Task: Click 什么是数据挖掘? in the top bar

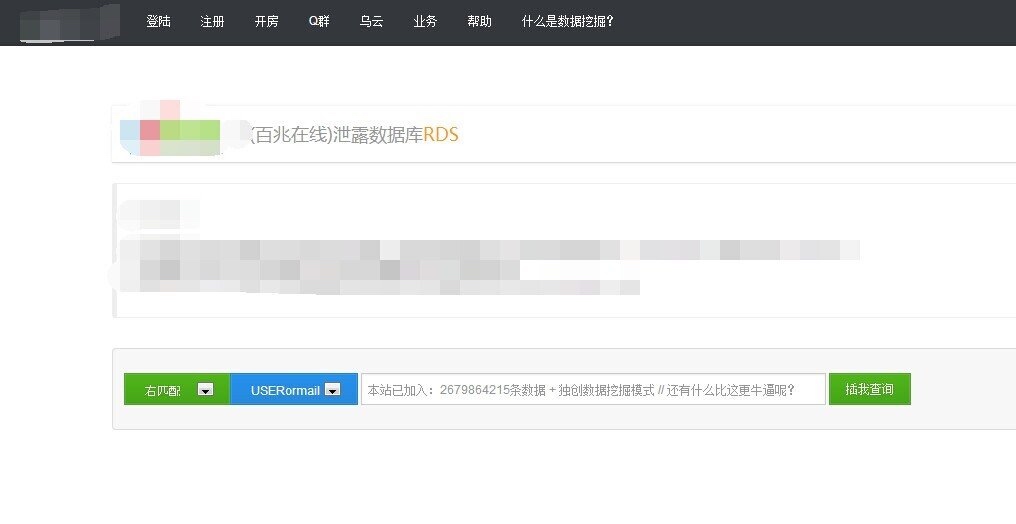Action: tap(567, 21)
